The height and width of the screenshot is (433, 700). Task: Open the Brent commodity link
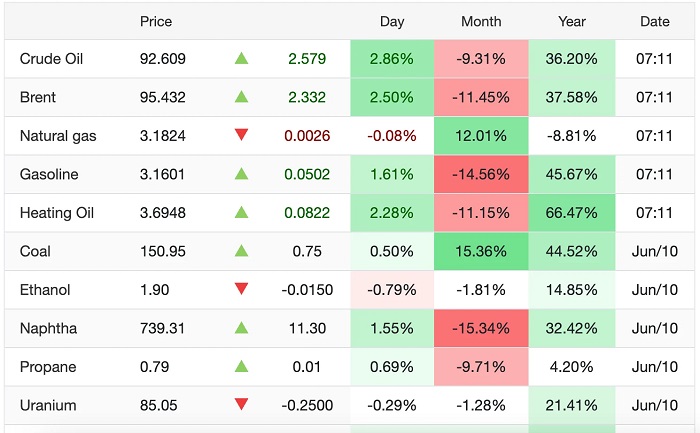pos(38,97)
